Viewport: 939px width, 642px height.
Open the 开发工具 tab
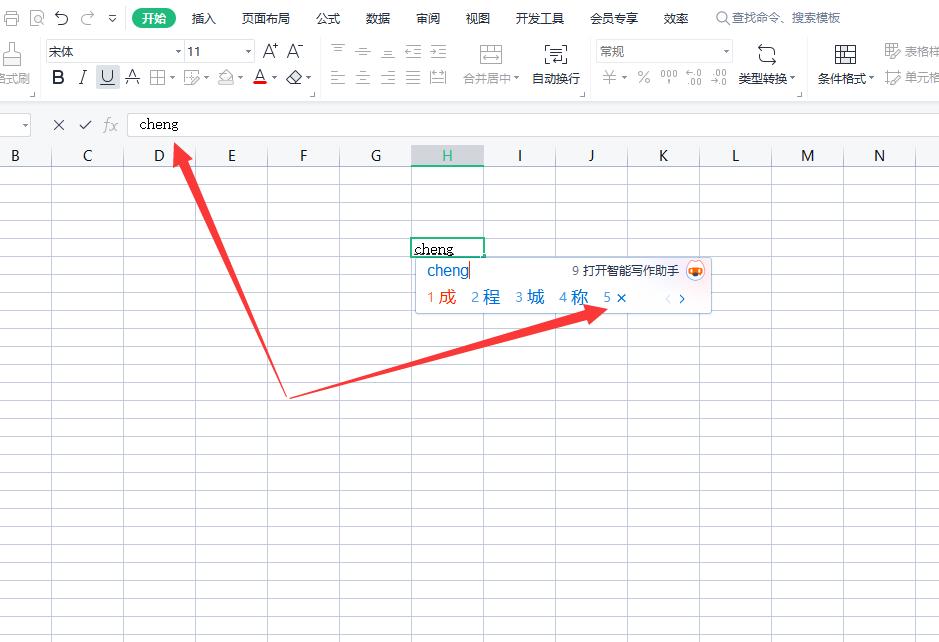click(x=540, y=19)
